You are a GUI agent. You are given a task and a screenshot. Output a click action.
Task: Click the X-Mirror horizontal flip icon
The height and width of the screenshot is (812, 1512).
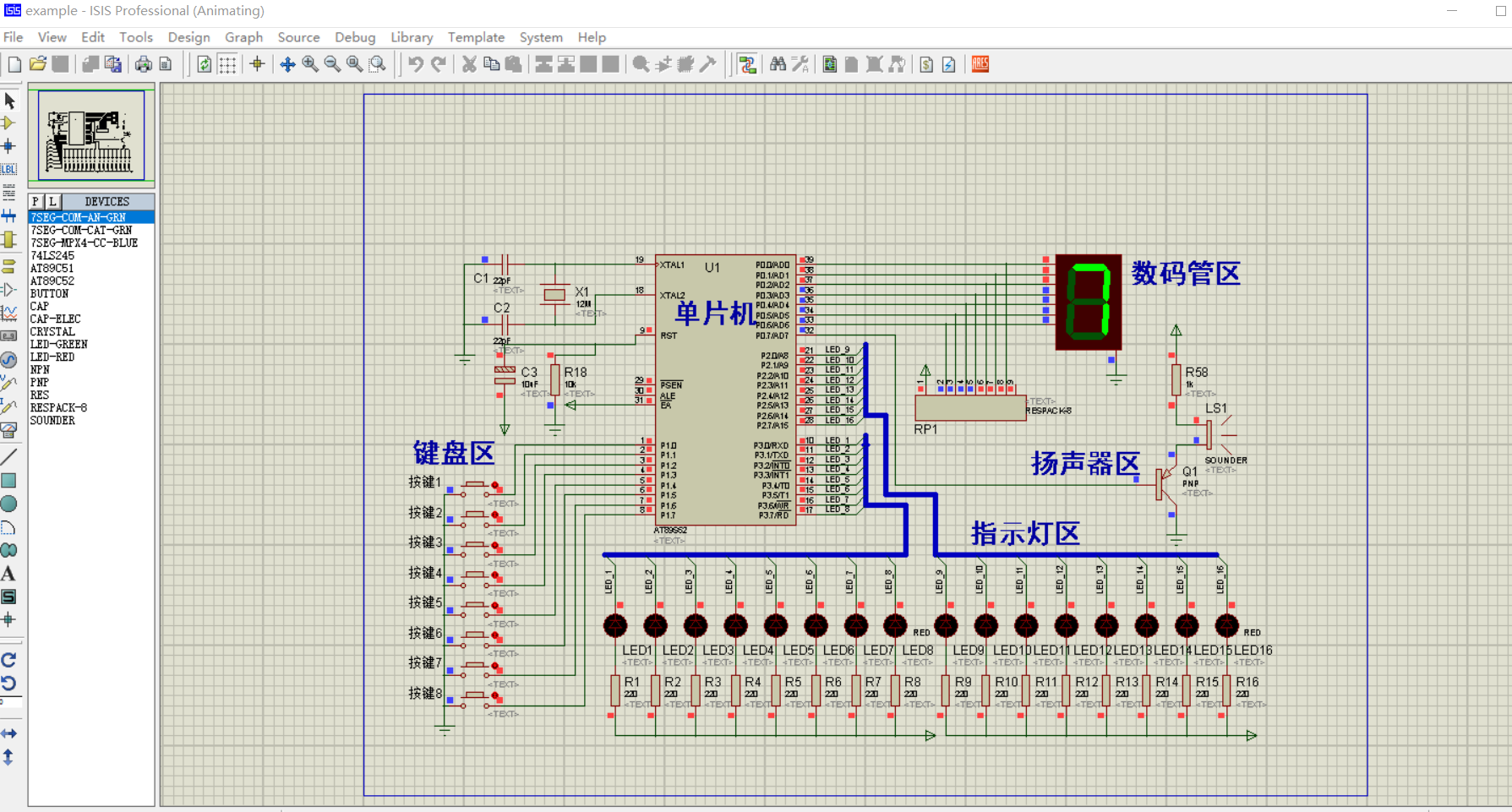9,733
